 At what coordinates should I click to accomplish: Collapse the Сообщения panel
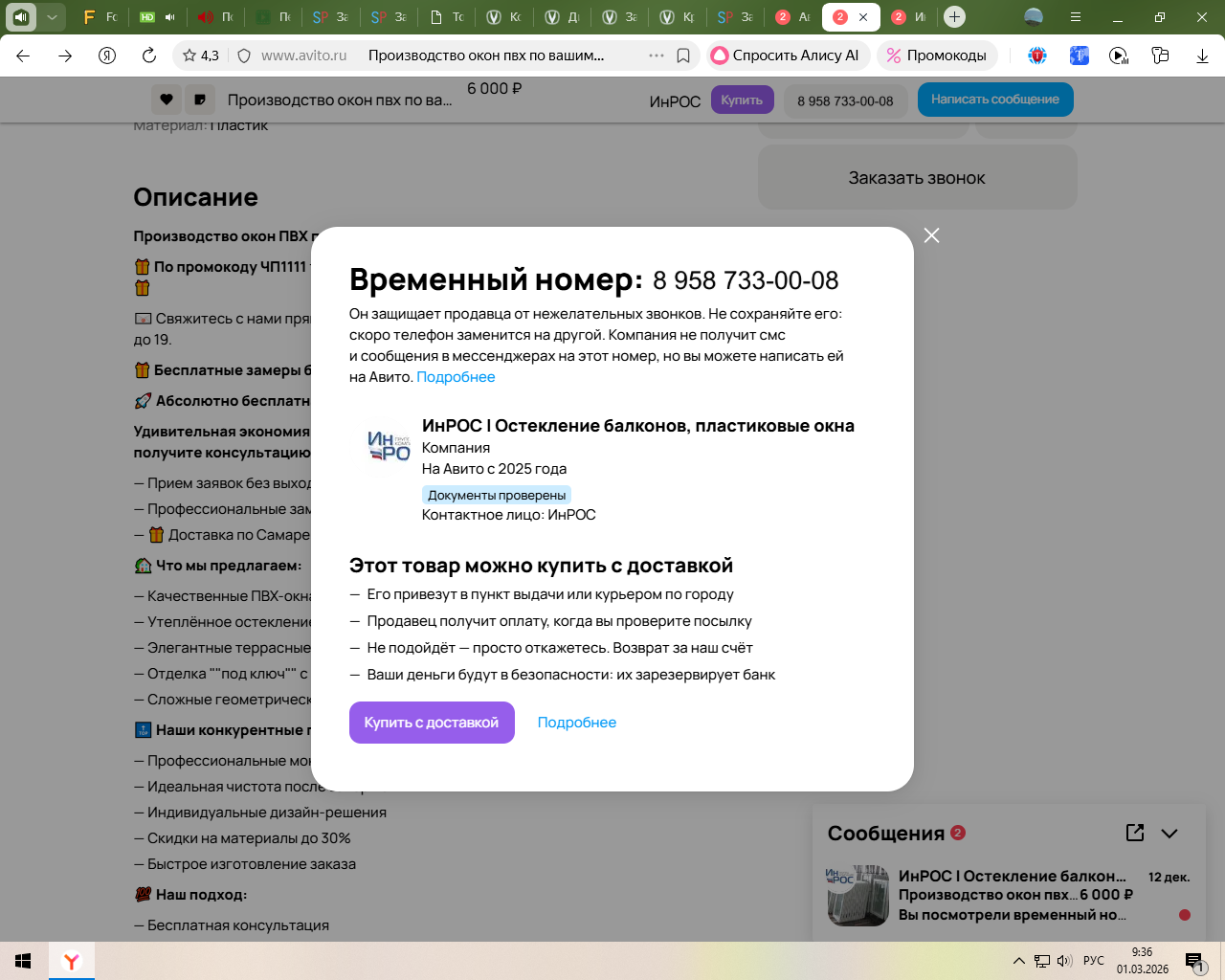point(1169,834)
